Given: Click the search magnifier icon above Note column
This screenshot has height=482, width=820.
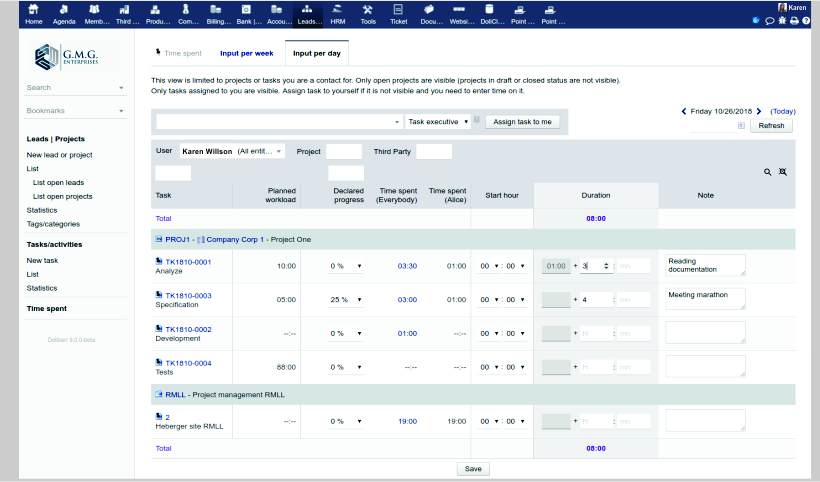Looking at the screenshot, I should click(x=768, y=172).
